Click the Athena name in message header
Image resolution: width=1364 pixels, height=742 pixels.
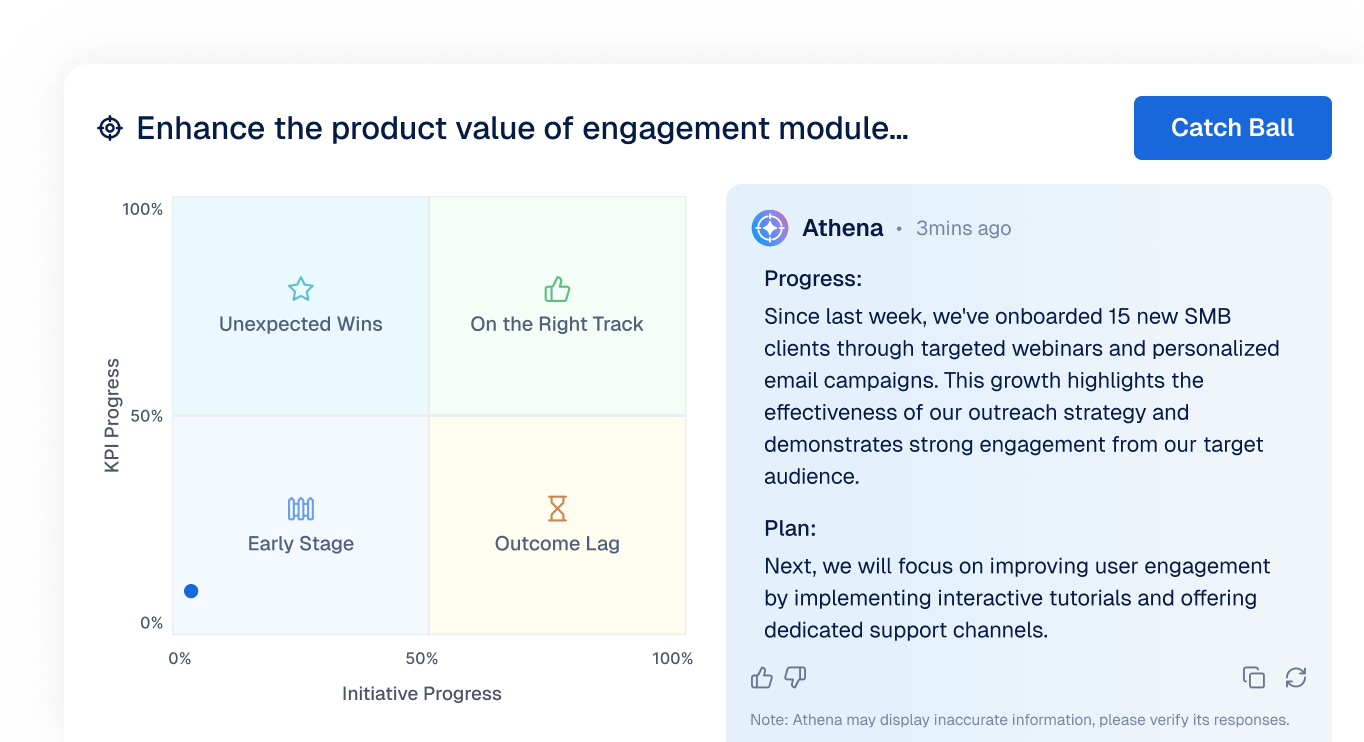click(x=843, y=228)
